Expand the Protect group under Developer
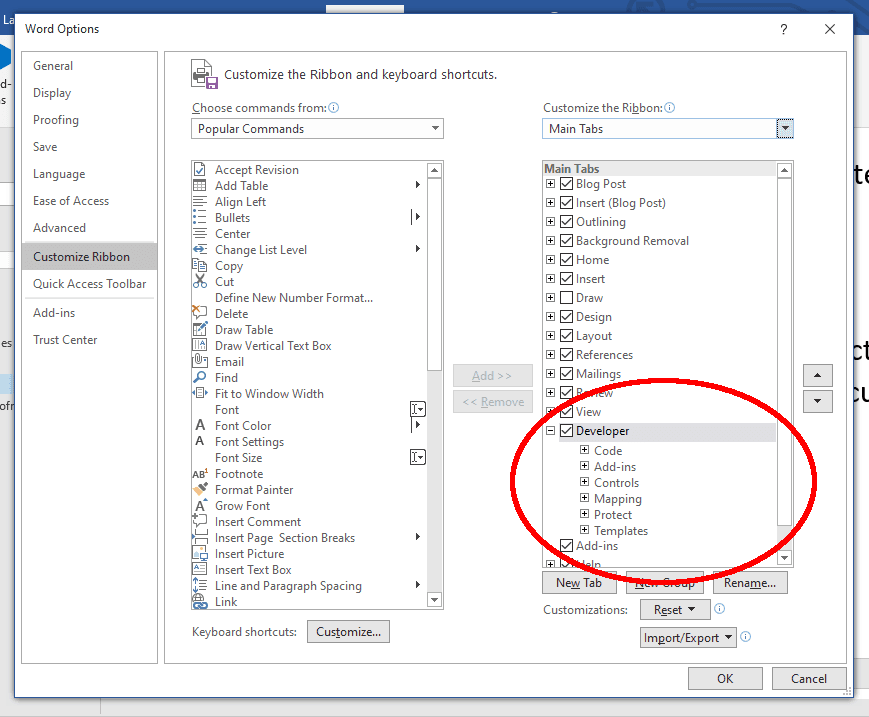Image resolution: width=869 pixels, height=717 pixels. tap(584, 514)
